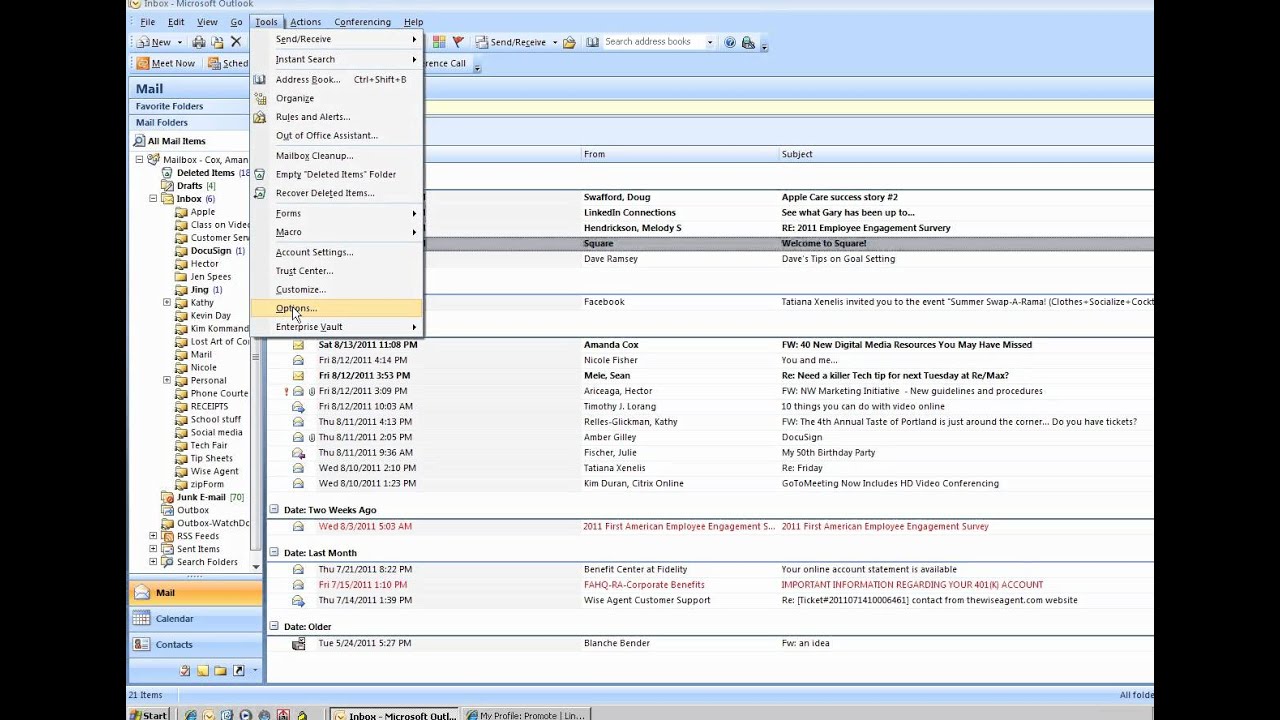
Task: Choose Trust Center... in Tools menu
Action: pos(336,271)
